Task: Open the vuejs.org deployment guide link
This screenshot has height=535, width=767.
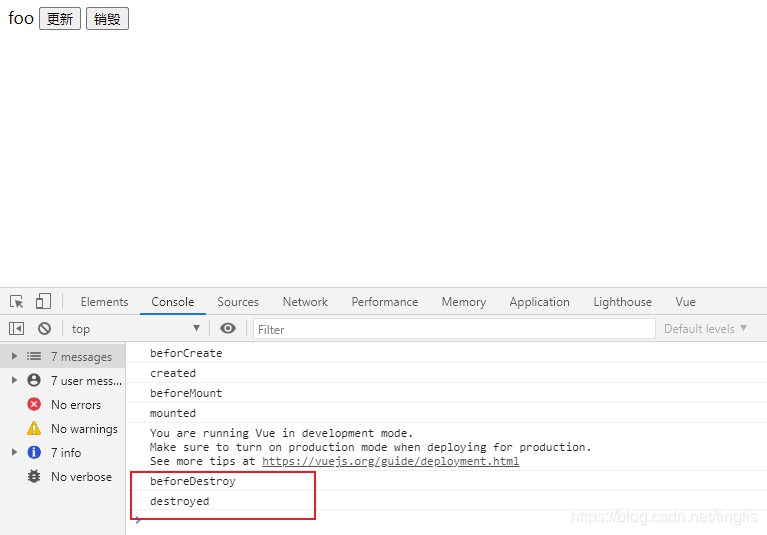Action: coord(390,461)
